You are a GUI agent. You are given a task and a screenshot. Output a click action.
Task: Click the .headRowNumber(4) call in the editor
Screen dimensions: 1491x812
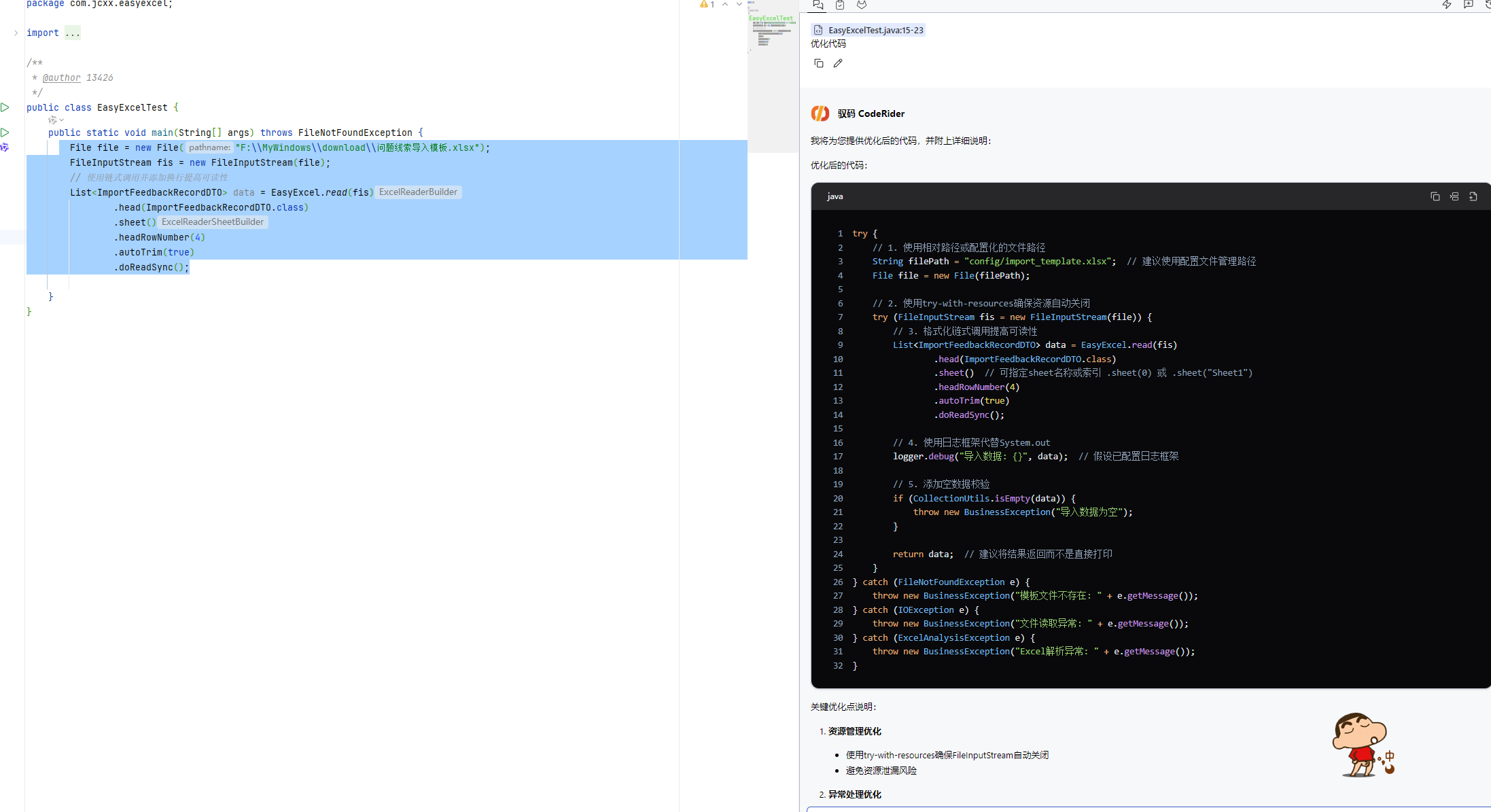(159, 237)
